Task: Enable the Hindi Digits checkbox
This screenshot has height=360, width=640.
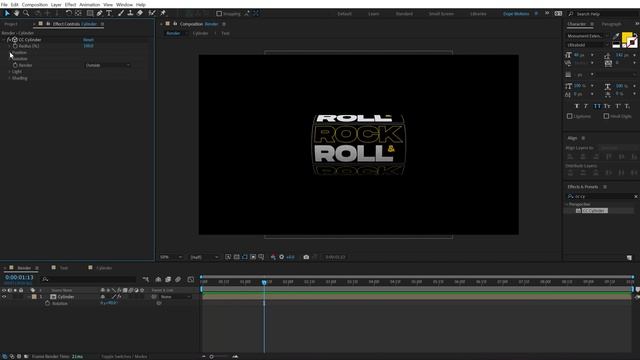Action: click(x=606, y=116)
